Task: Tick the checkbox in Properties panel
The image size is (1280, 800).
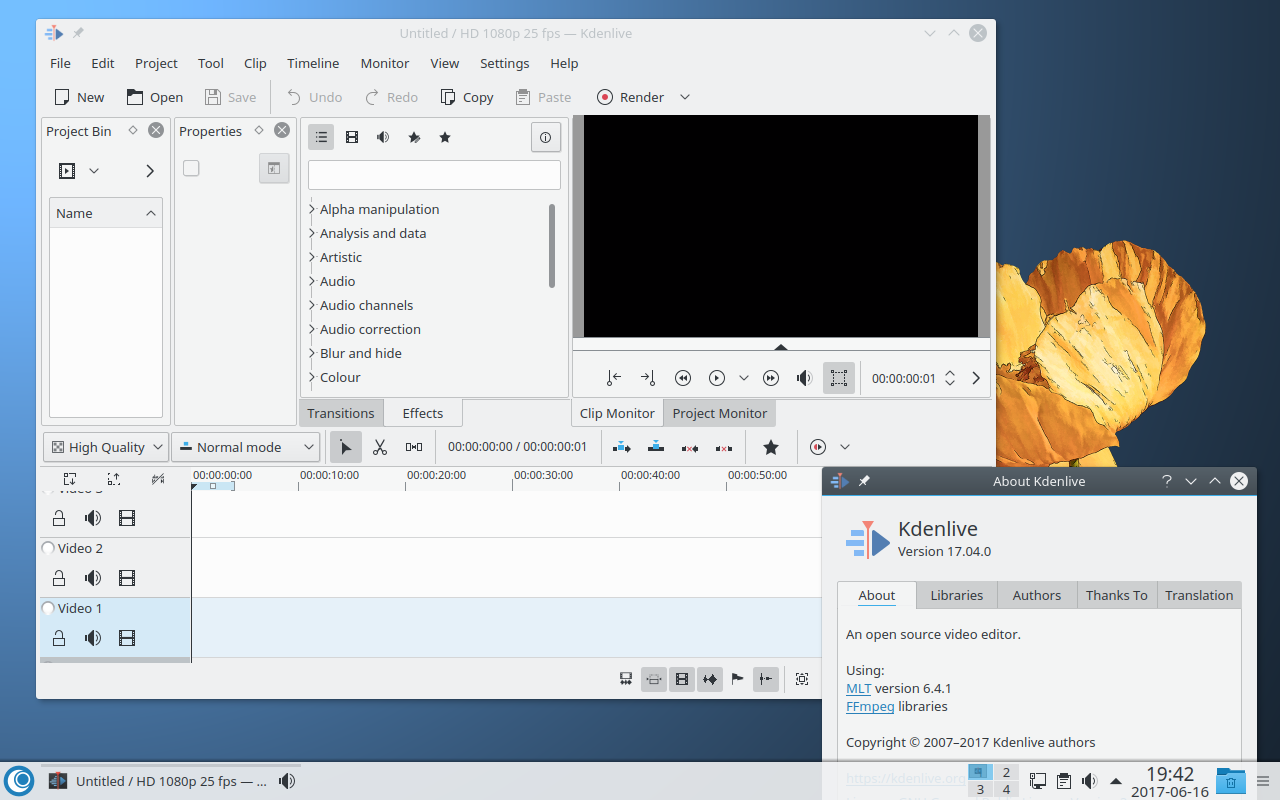Action: coord(191,168)
